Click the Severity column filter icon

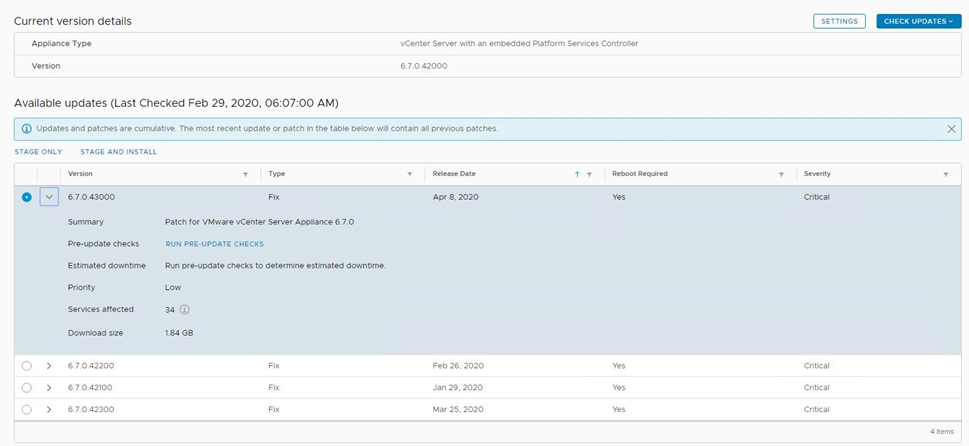[x=946, y=174]
